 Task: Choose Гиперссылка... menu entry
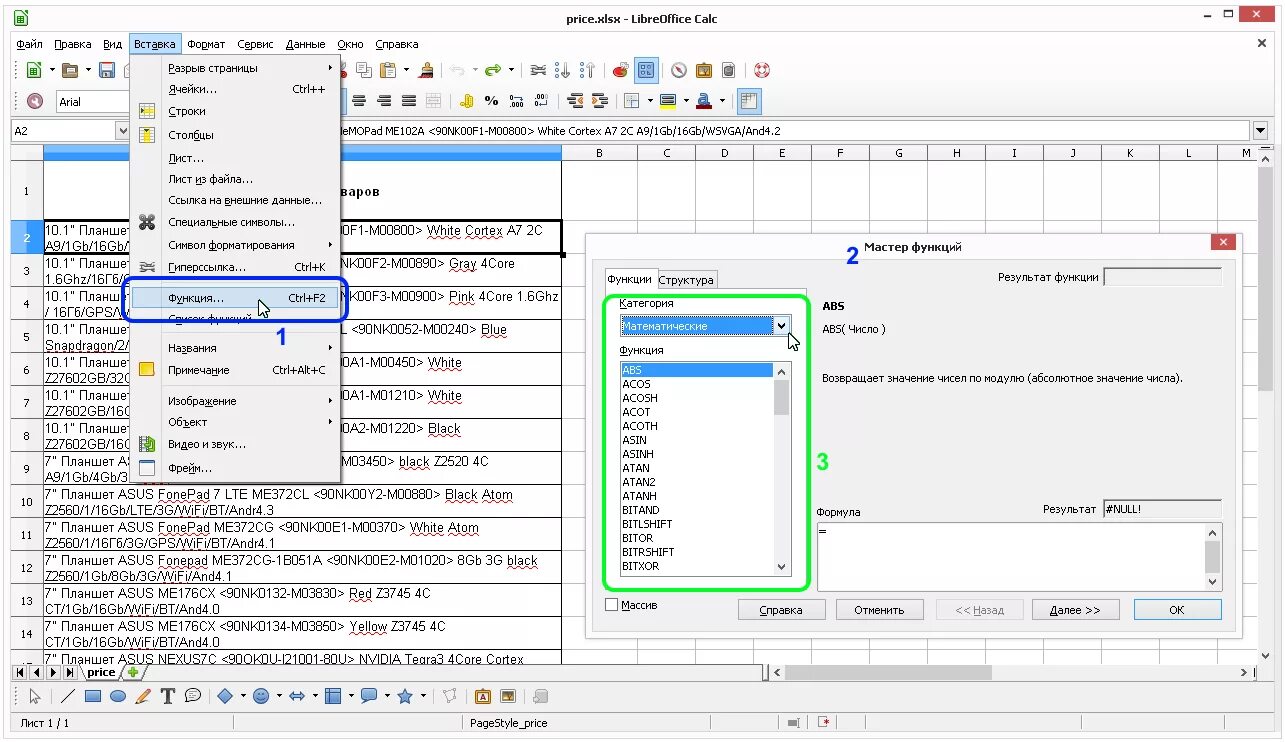click(x=236, y=267)
